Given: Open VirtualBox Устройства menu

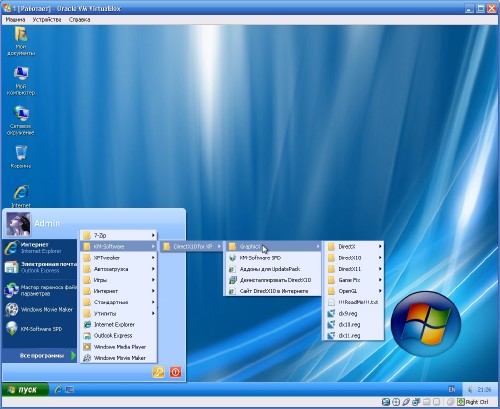Looking at the screenshot, I should pos(47,20).
